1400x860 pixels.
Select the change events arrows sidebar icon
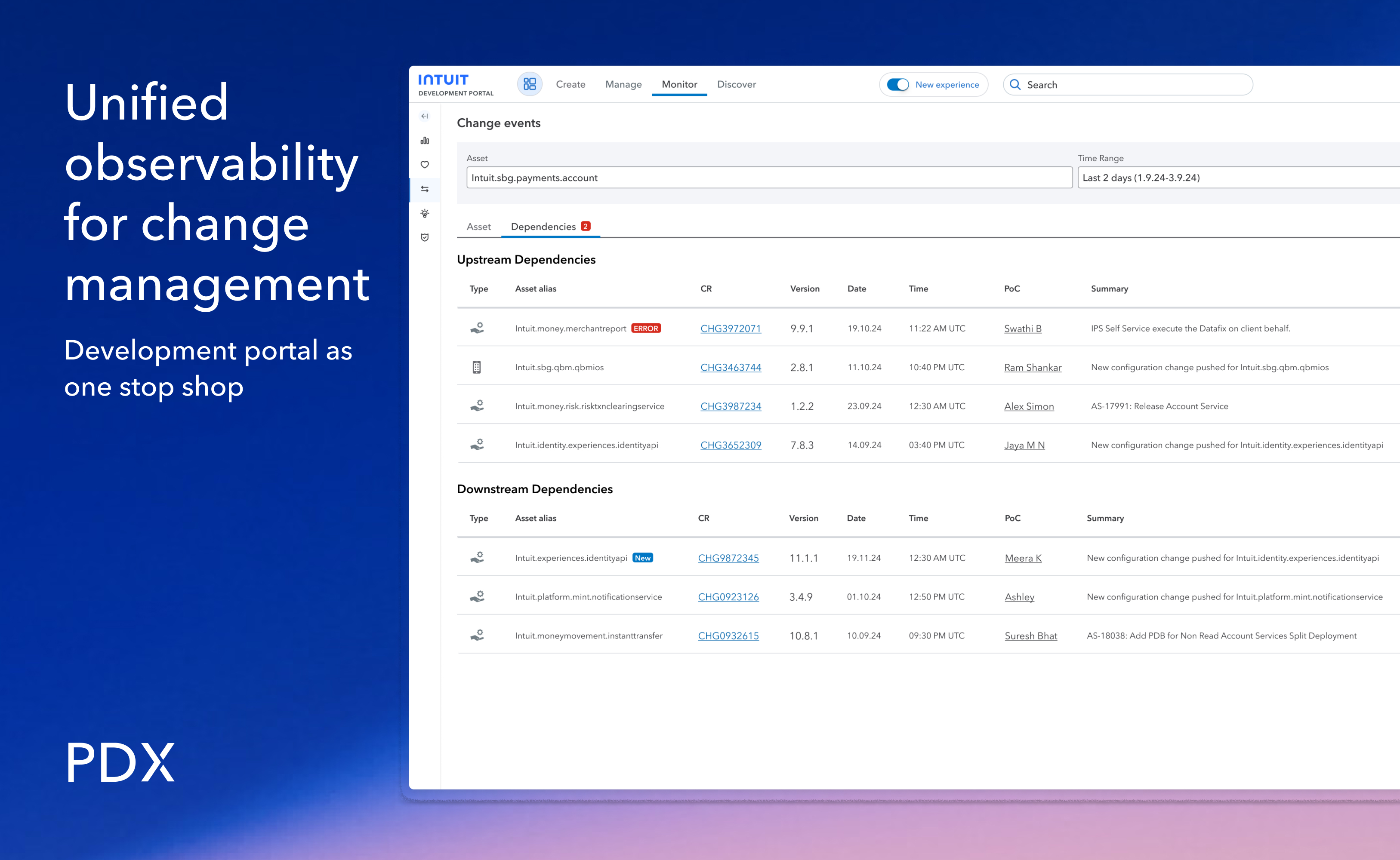click(x=425, y=189)
